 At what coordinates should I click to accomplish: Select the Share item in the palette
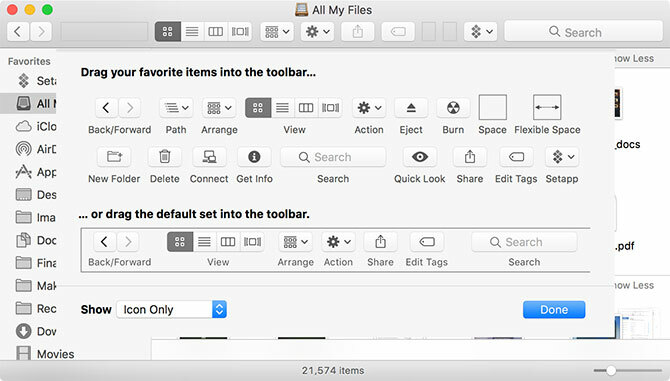point(470,157)
